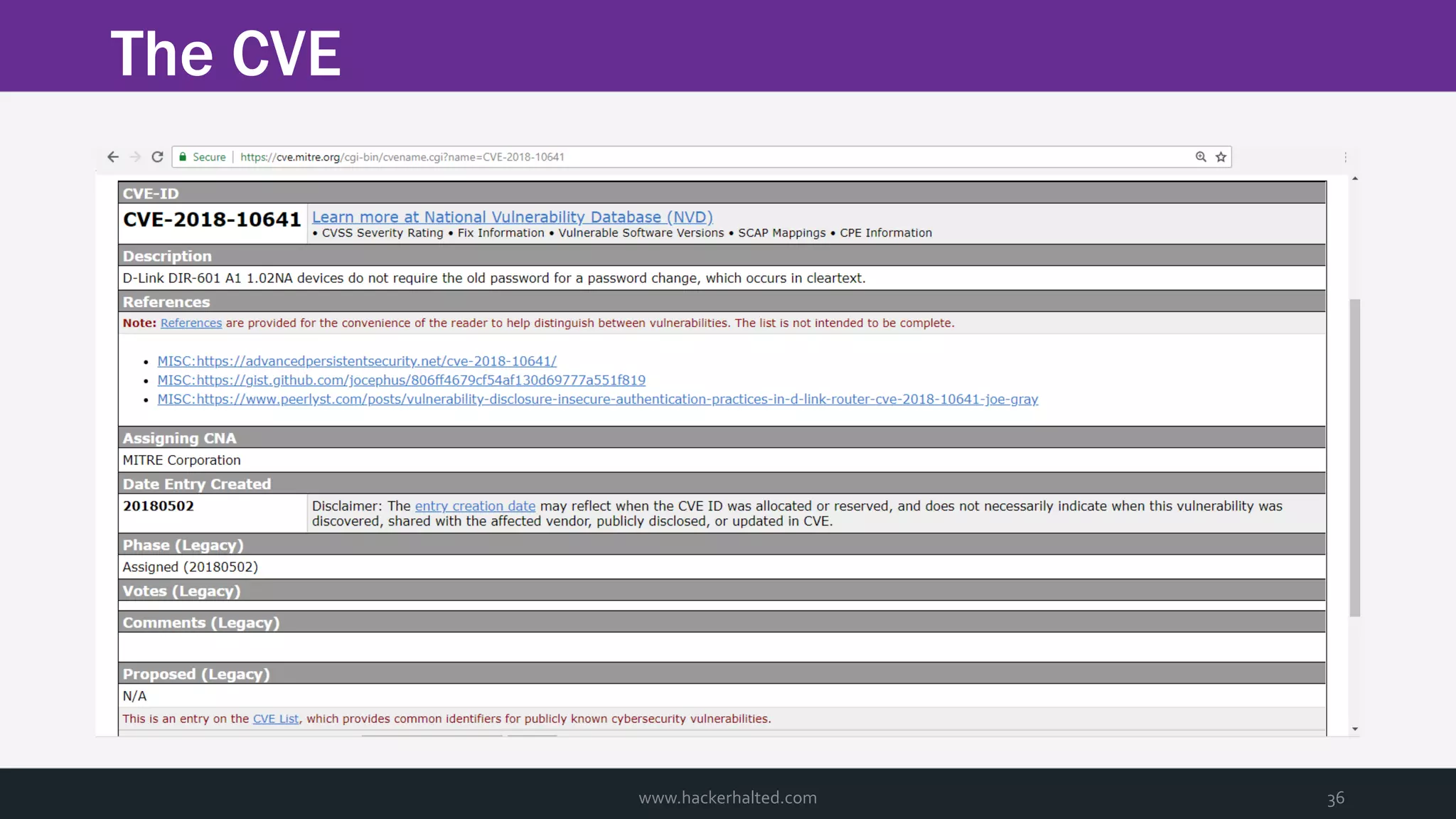Viewport: 1456px width, 819px height.
Task: Bookmark page with the star icon
Action: pos(1221,157)
